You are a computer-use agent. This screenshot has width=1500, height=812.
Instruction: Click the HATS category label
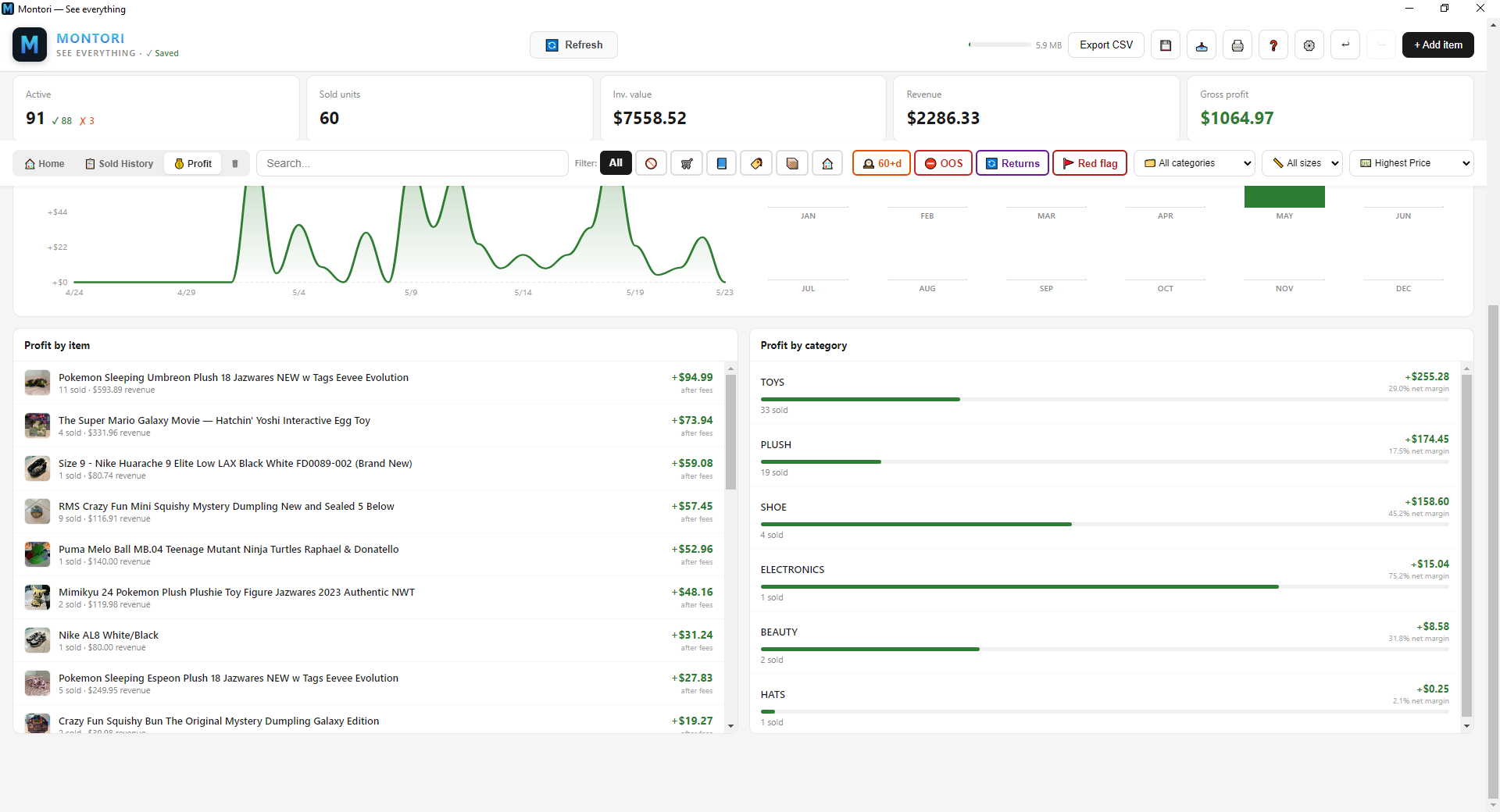(773, 695)
